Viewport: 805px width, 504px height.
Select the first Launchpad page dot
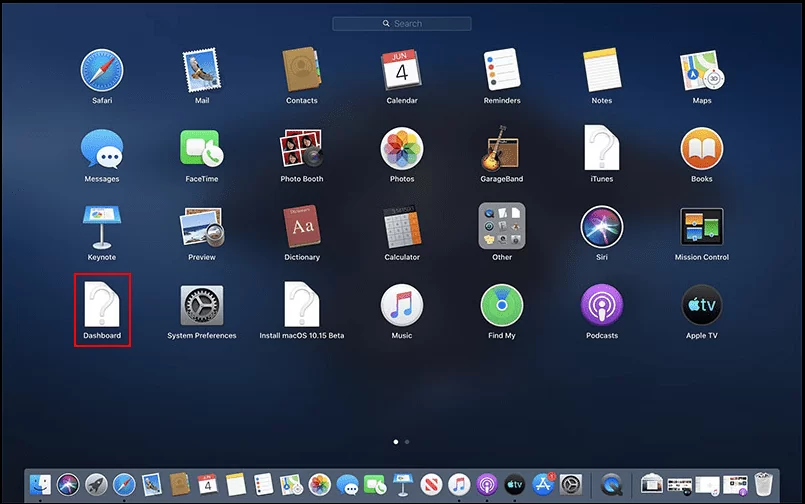coord(396,441)
